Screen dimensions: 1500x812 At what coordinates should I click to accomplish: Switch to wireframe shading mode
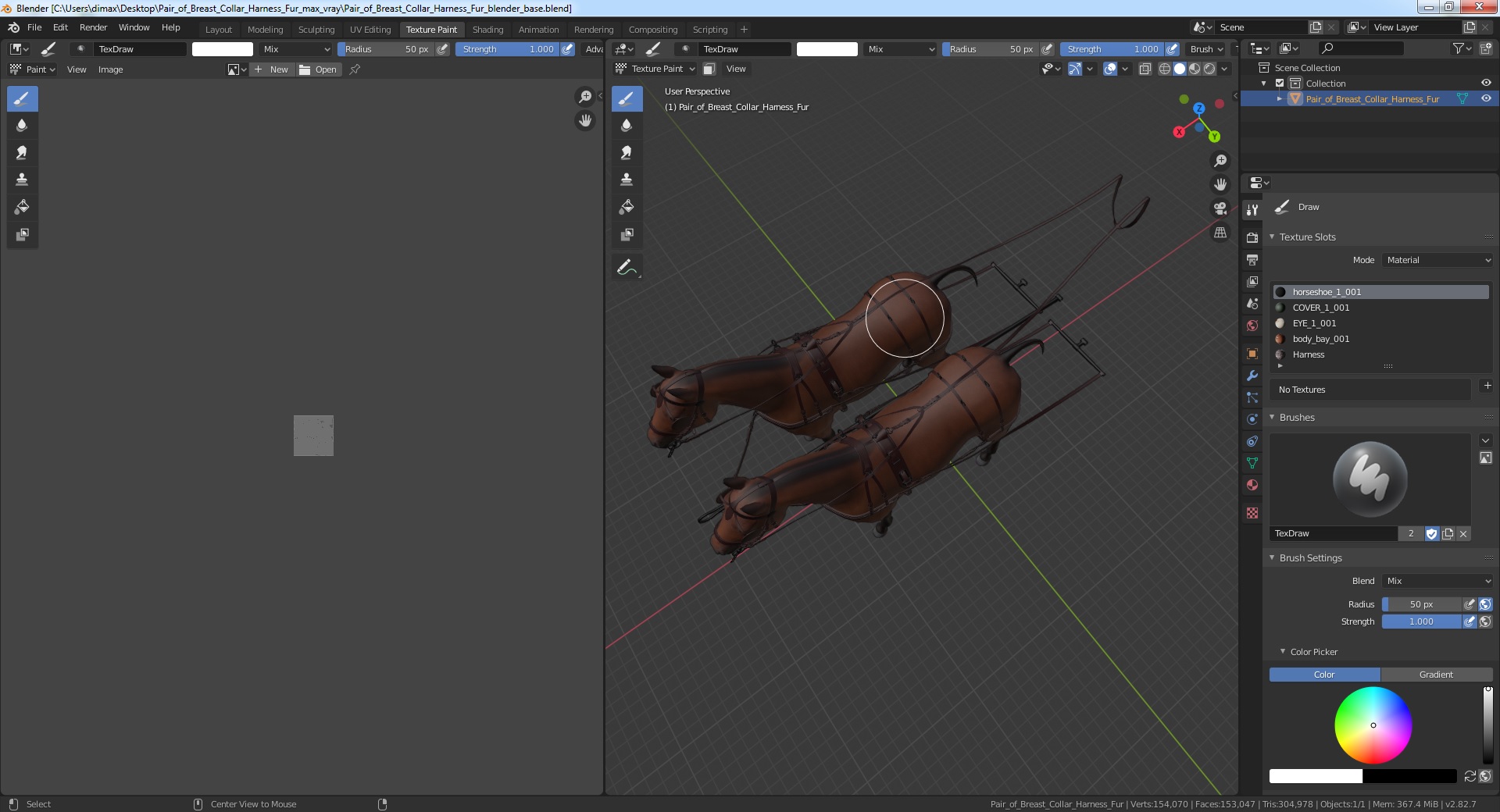pos(1165,69)
